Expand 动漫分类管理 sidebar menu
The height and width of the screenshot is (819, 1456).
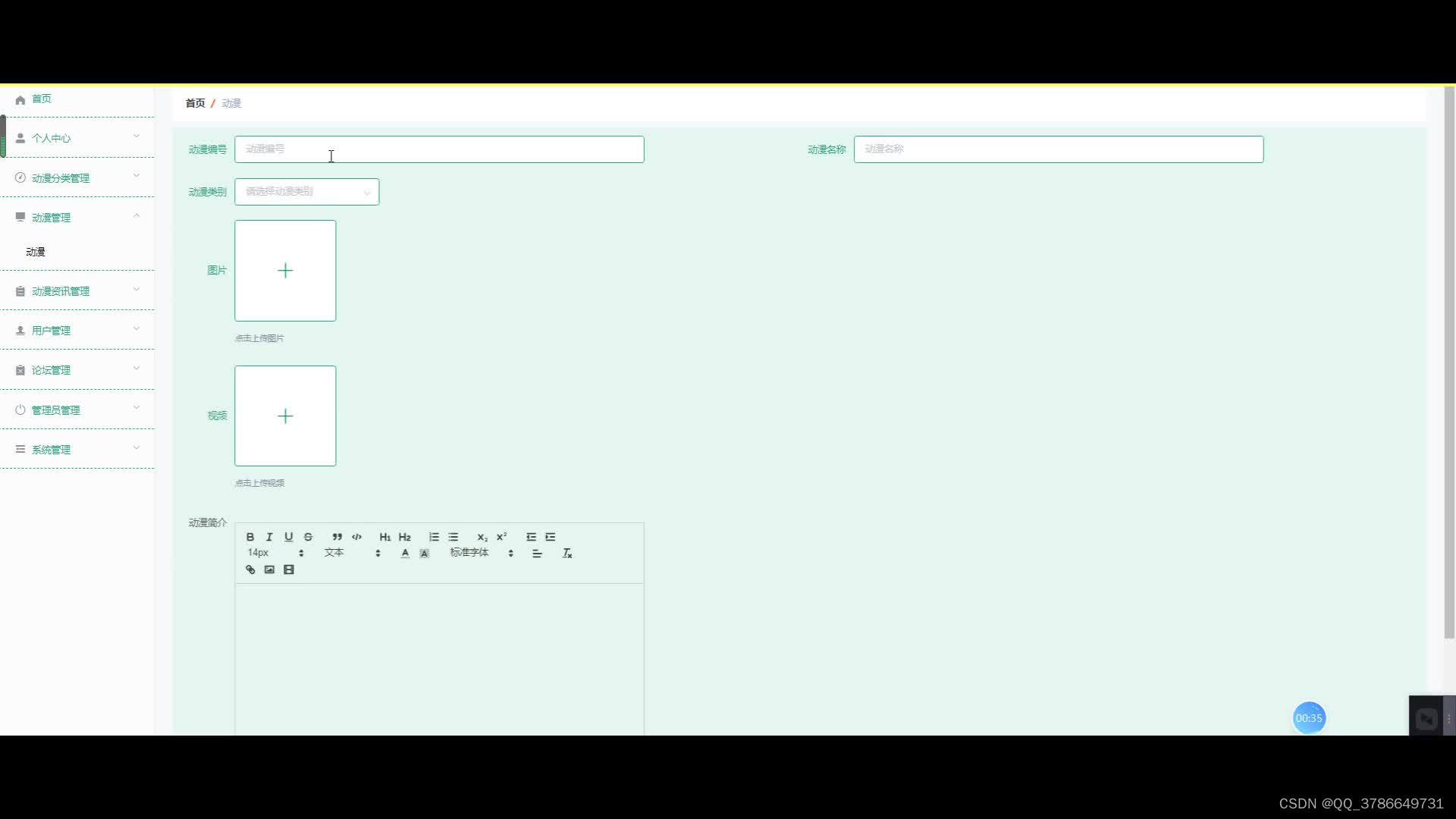point(77,178)
